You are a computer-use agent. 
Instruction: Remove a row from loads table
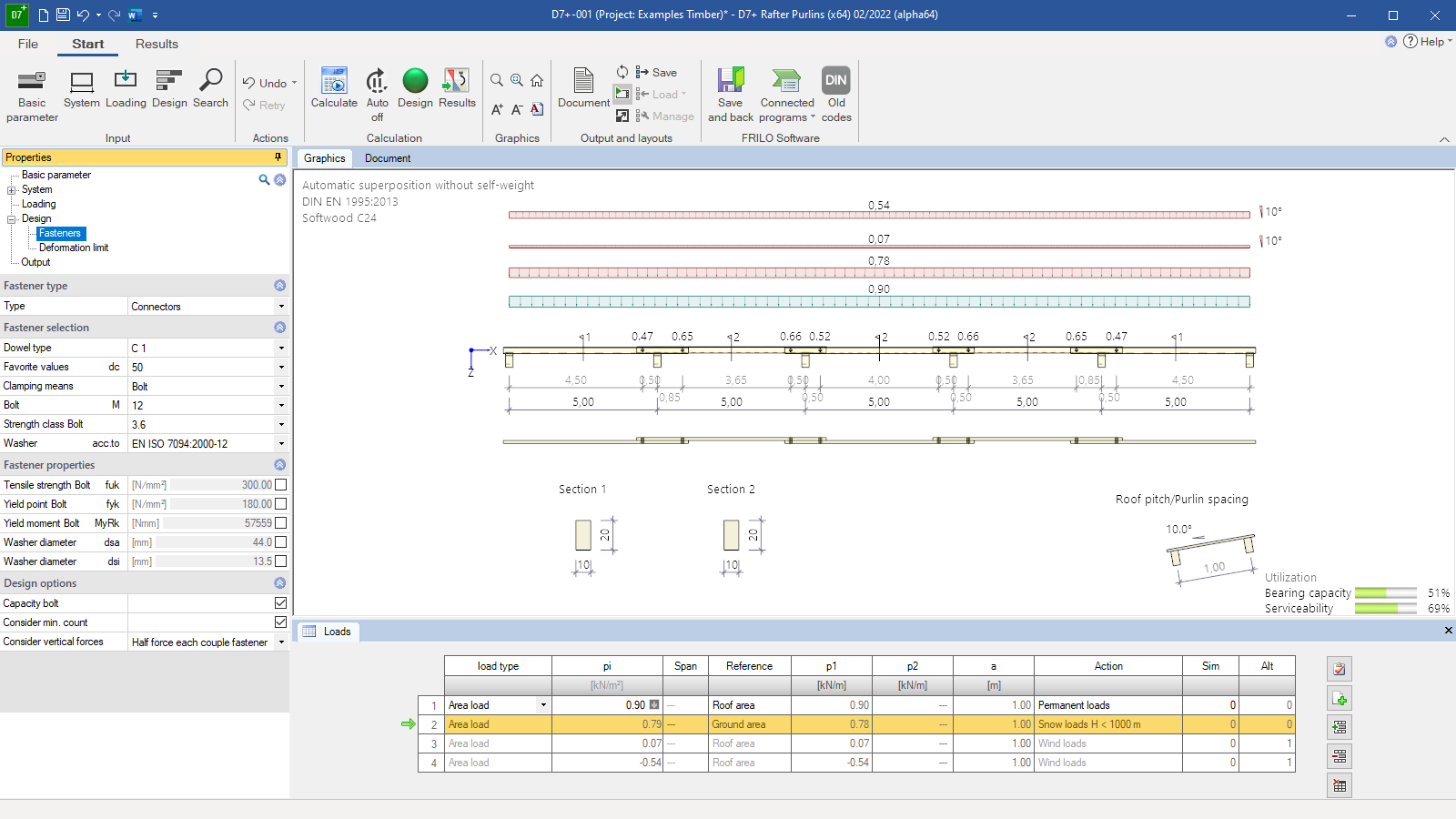click(x=1340, y=756)
